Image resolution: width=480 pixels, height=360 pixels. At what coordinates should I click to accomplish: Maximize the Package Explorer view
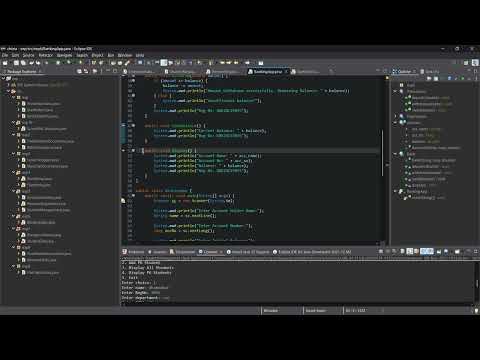coord(115,71)
